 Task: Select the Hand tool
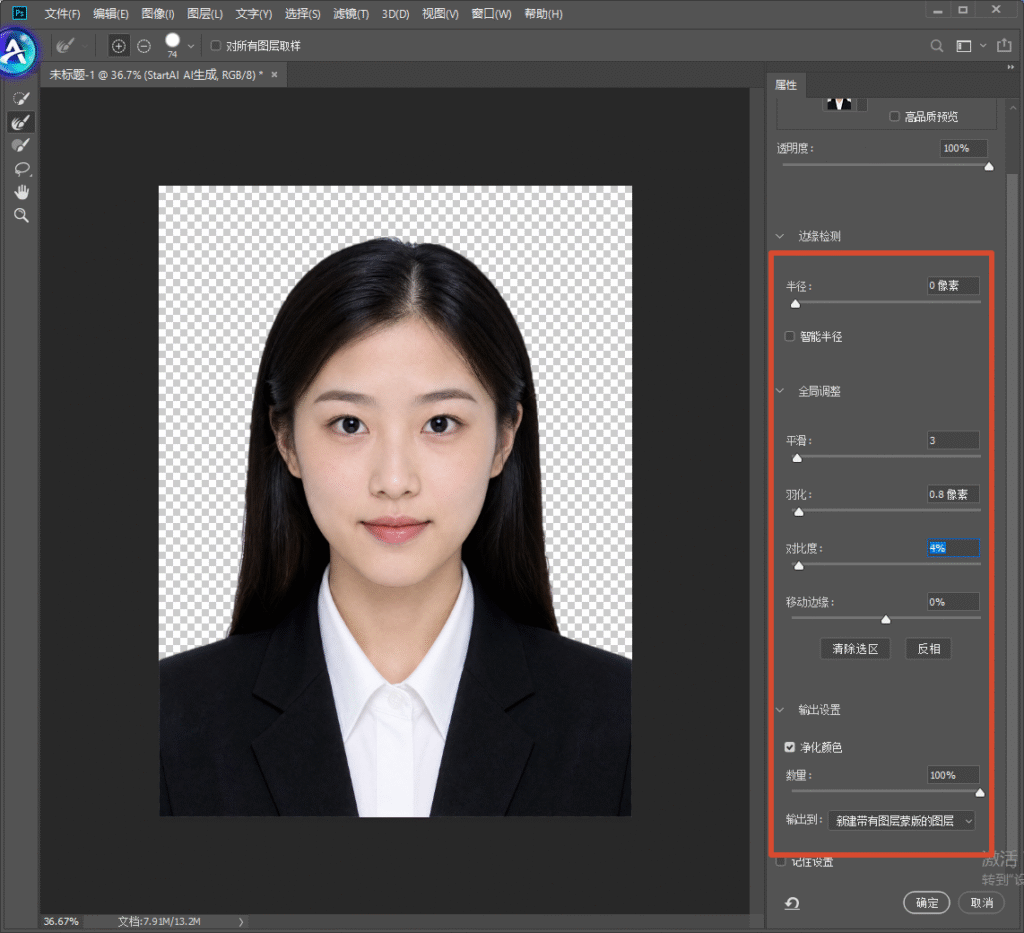pos(22,192)
